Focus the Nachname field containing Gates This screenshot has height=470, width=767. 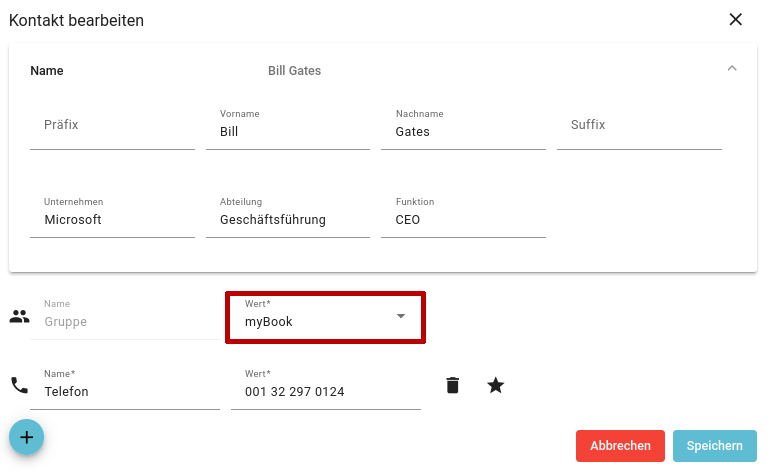(463, 131)
